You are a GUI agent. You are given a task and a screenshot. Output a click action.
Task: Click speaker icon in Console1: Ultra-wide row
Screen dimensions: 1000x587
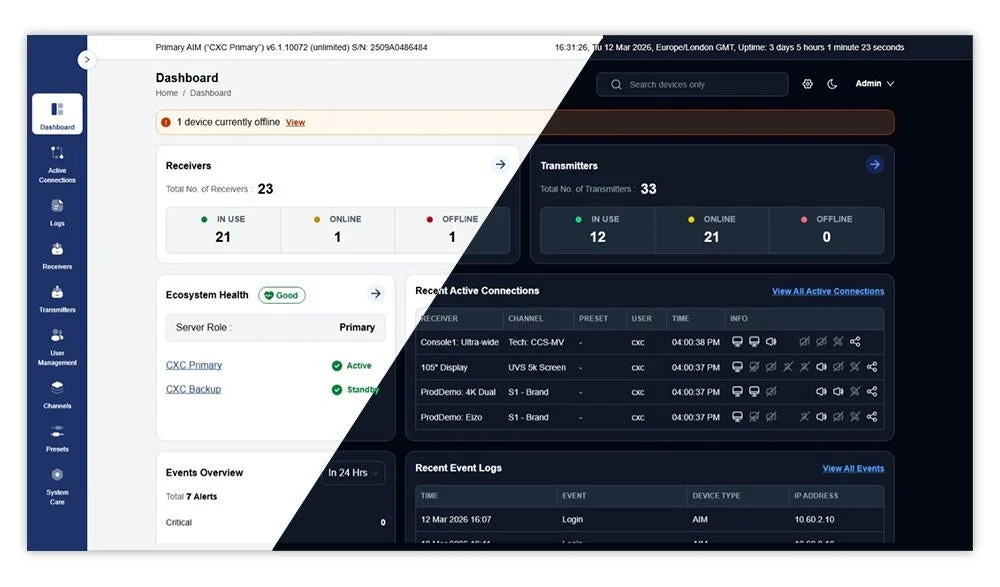point(771,342)
